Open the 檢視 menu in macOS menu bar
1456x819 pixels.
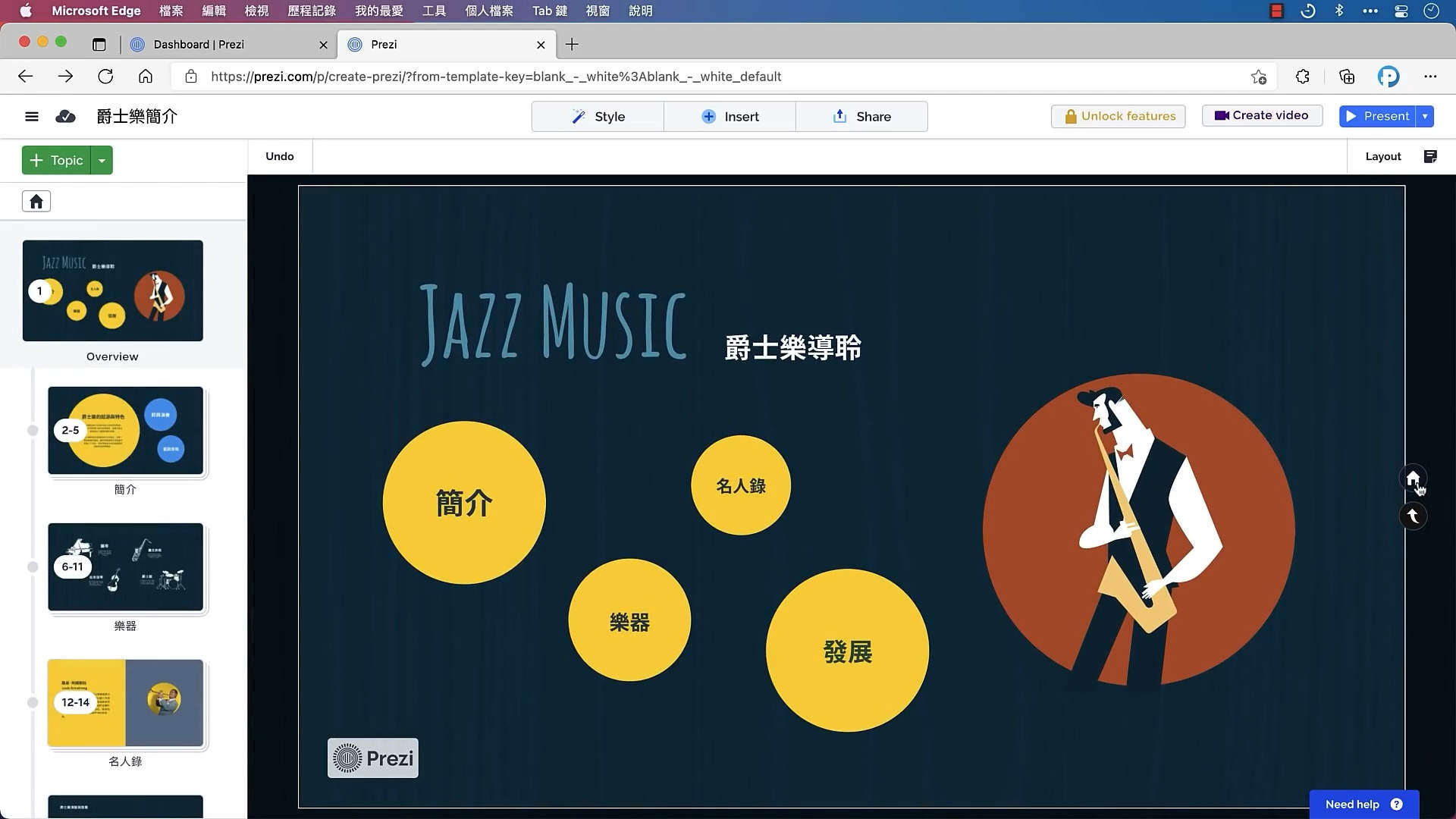256,11
